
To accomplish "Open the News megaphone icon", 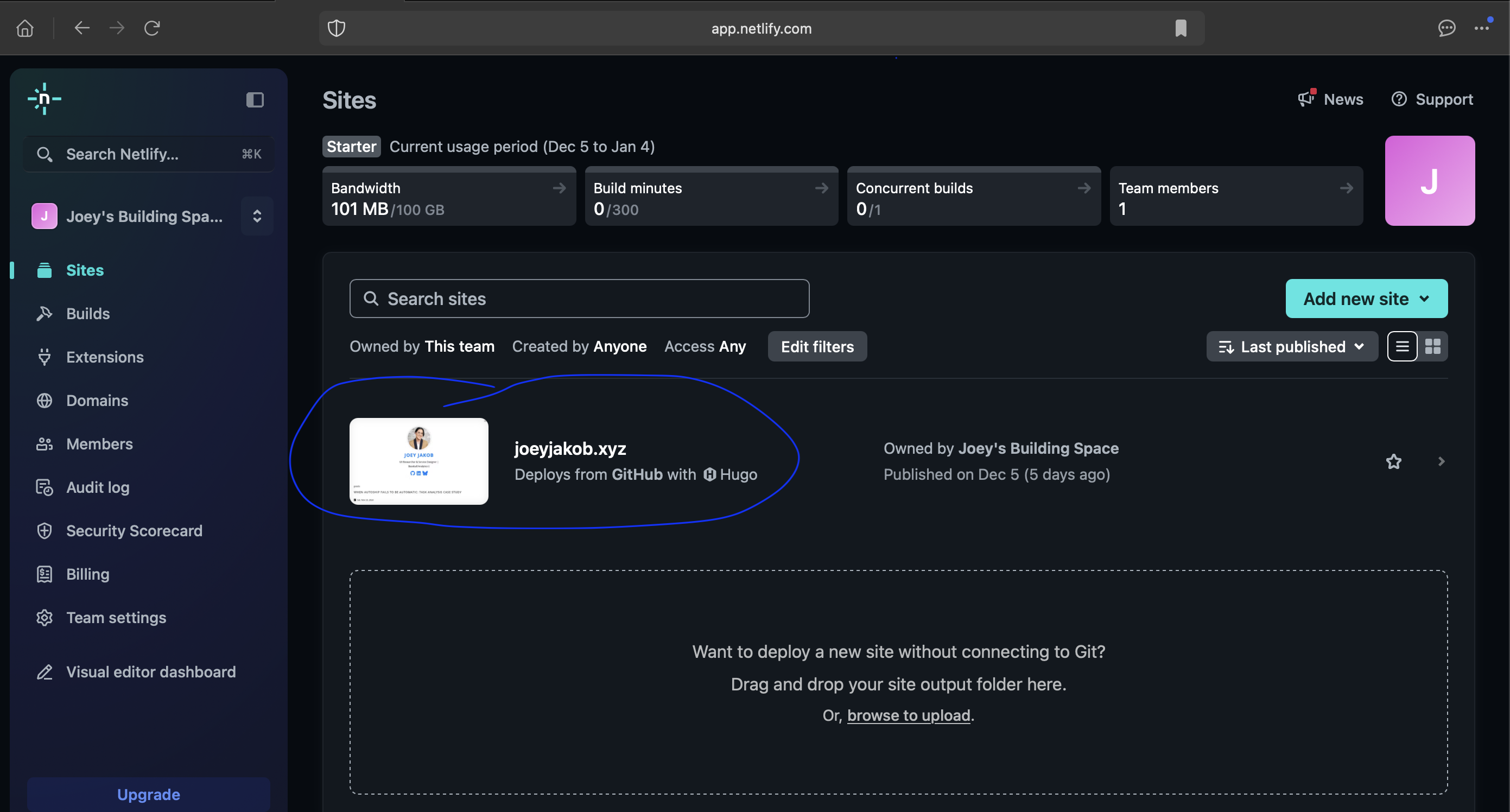I will tap(1306, 98).
